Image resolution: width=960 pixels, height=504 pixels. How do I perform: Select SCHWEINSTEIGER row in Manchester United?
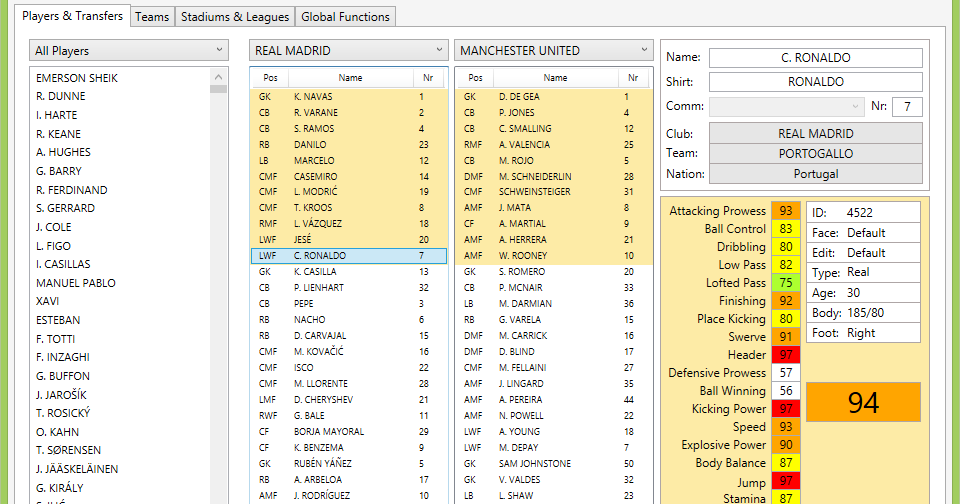(x=554, y=192)
